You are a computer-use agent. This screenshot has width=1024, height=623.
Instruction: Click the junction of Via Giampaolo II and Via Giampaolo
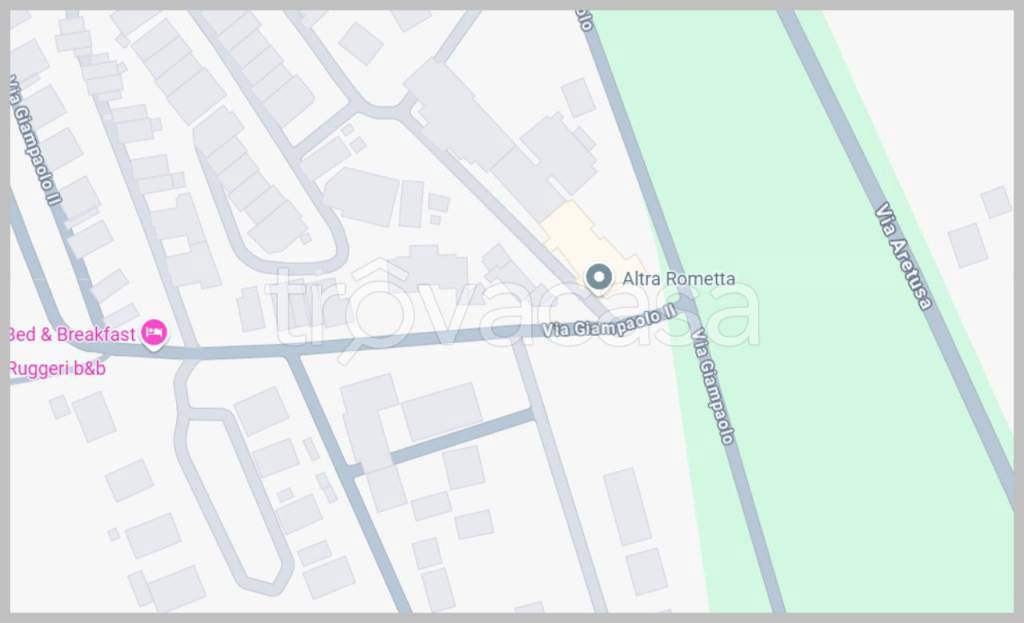(686, 306)
